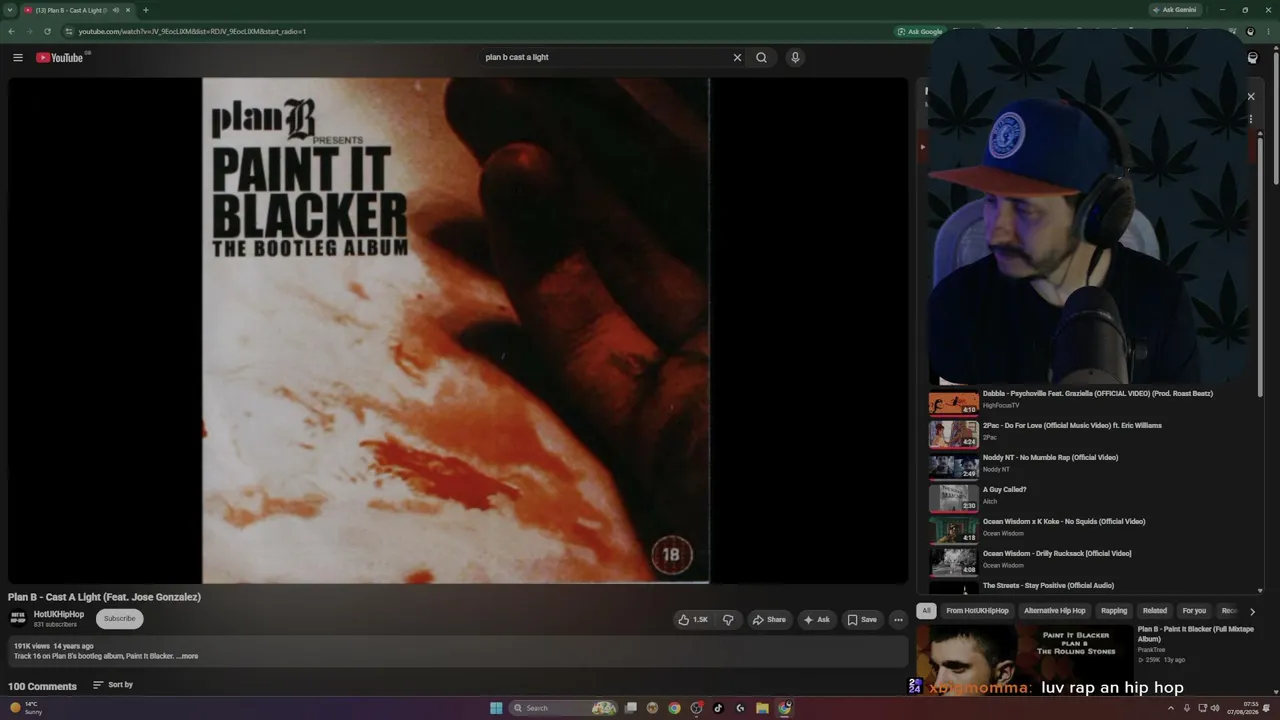Click the Ask button under the video
Image resolution: width=1280 pixels, height=720 pixels.
click(x=817, y=620)
